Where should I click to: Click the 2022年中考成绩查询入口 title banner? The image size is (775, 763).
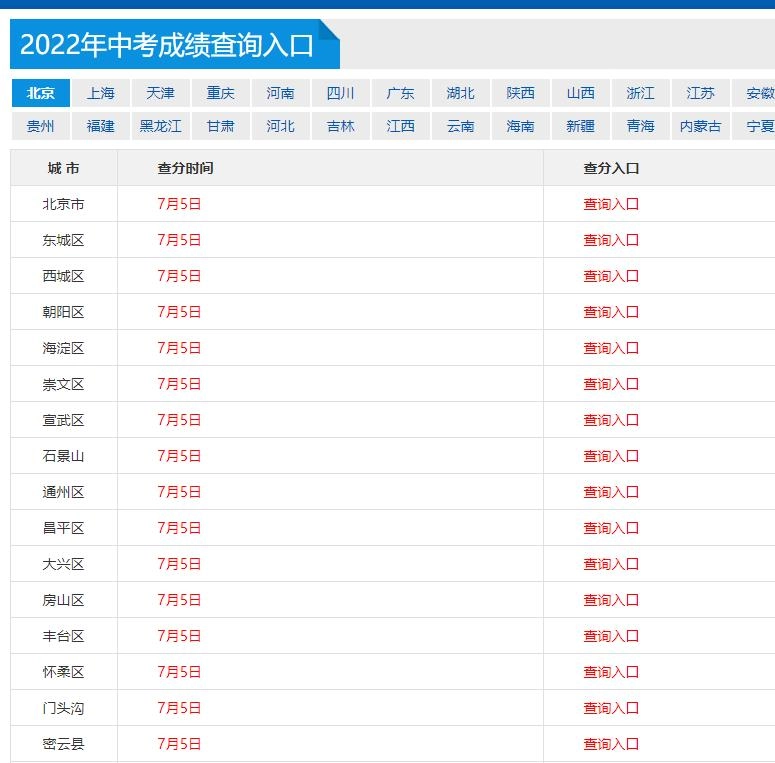167,45
